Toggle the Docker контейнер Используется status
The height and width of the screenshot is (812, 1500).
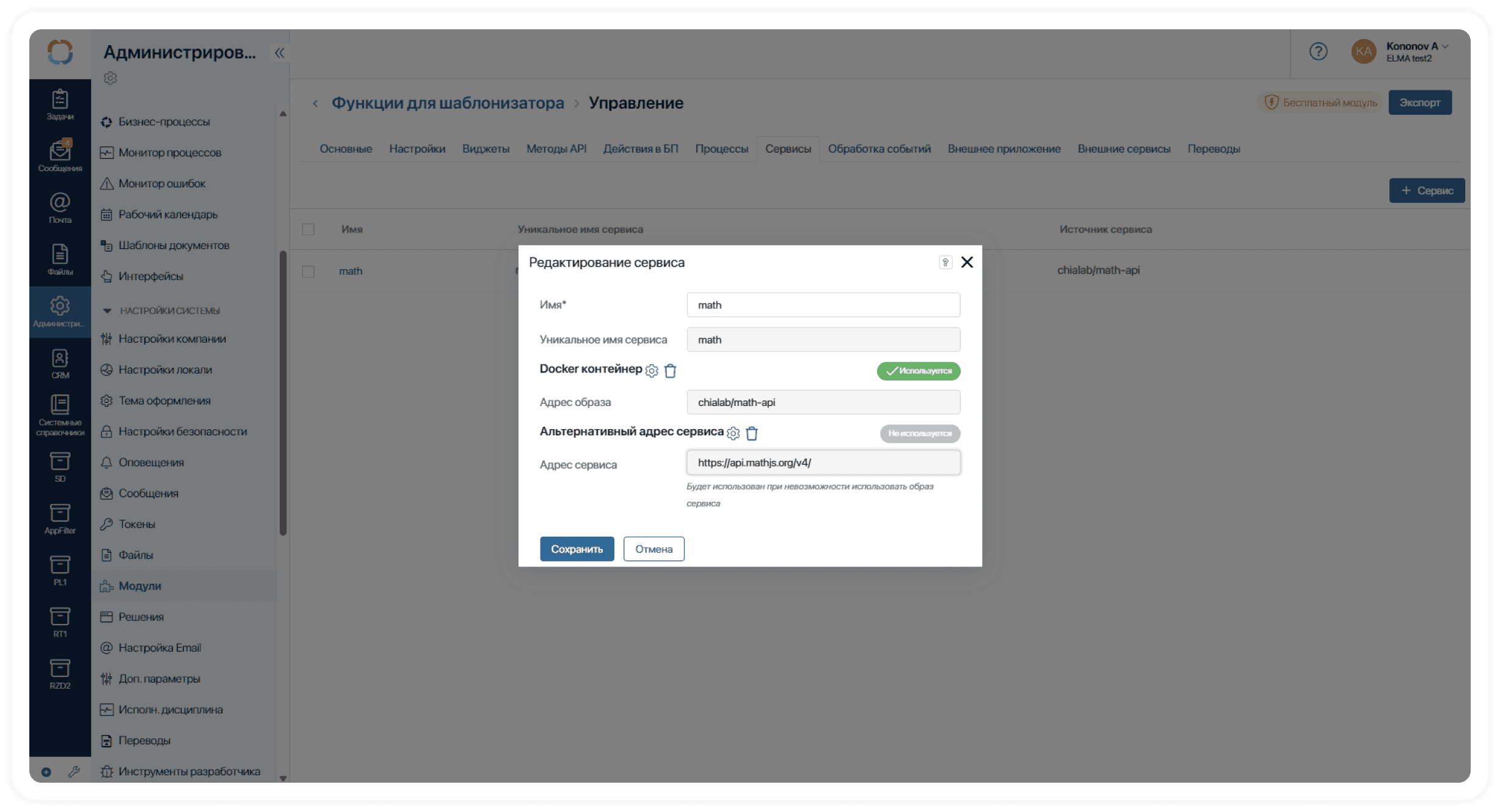pos(917,371)
